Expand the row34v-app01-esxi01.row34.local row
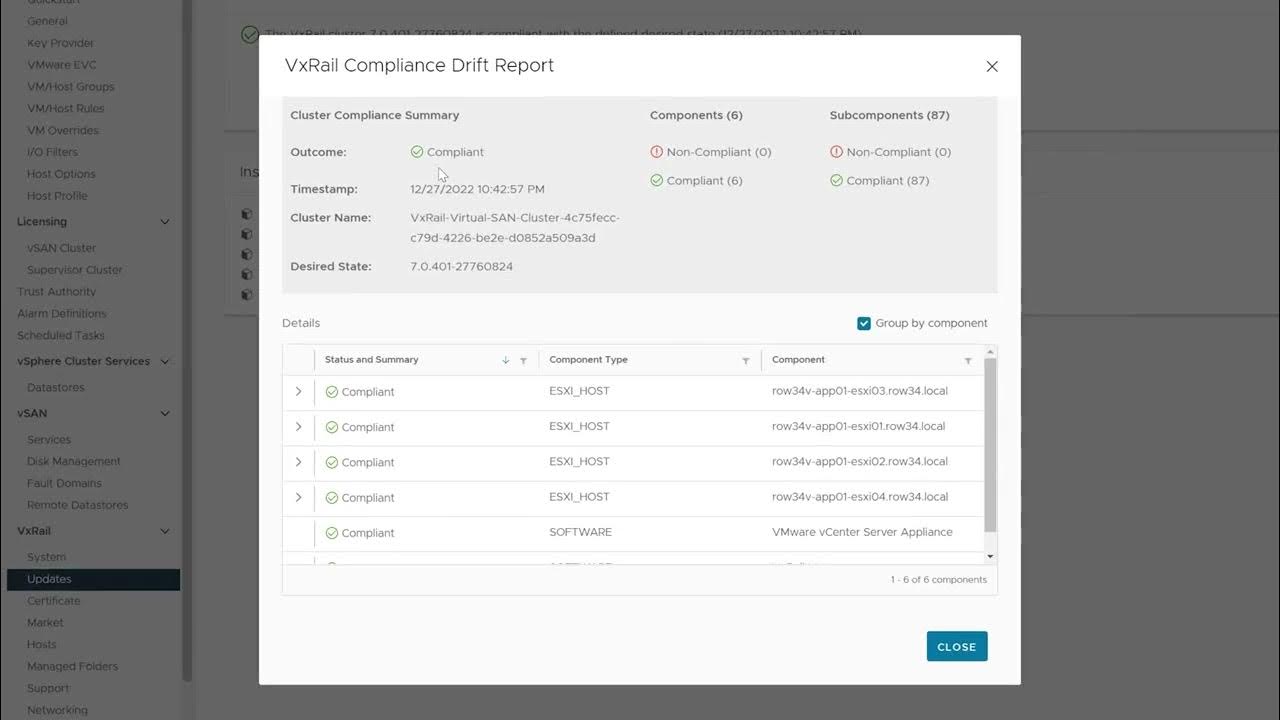 (298, 427)
